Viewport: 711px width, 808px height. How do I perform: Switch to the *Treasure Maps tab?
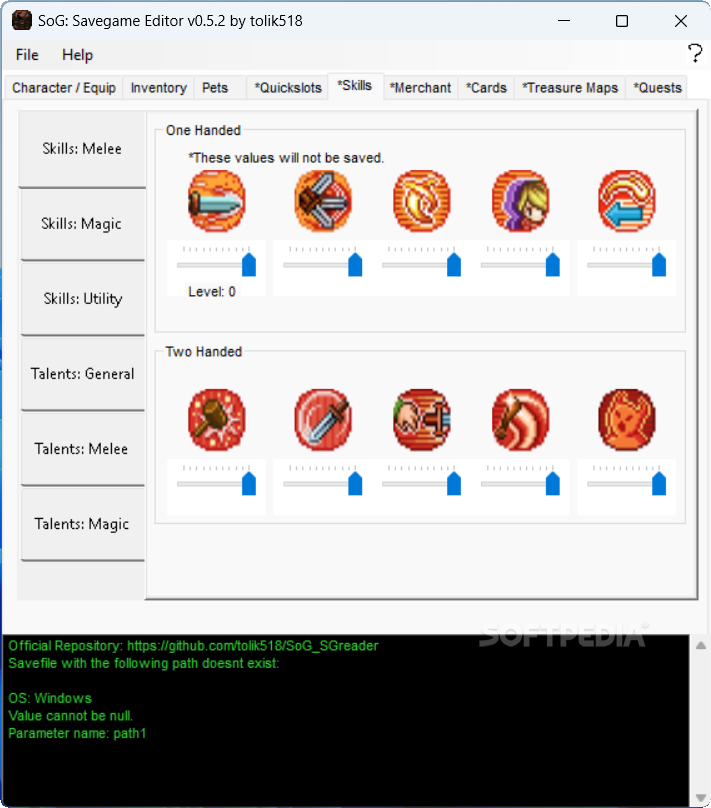570,88
